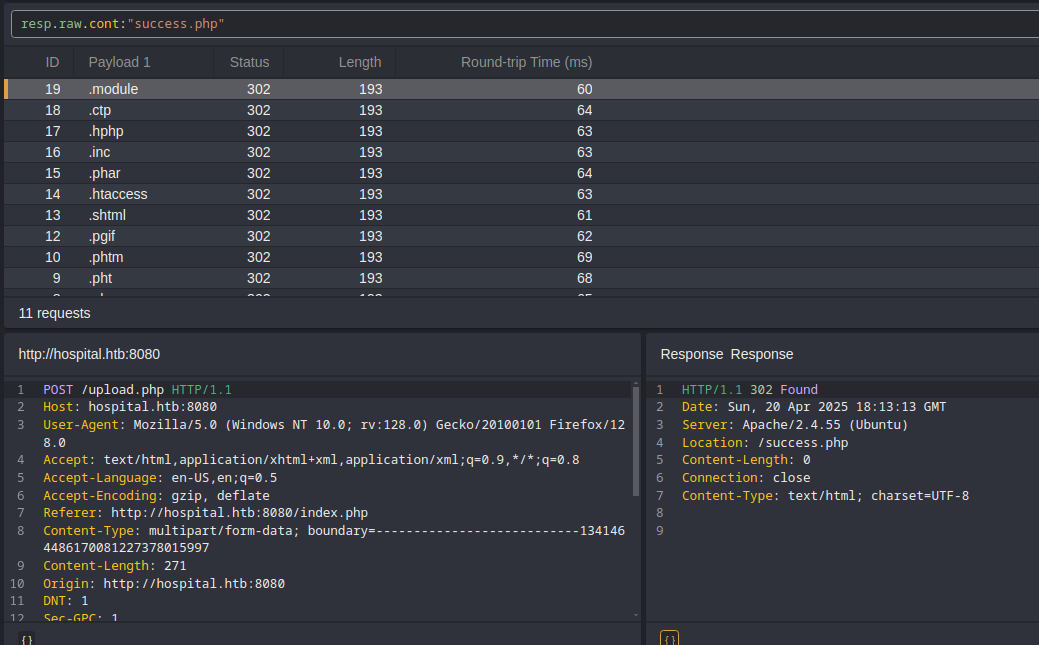Click status 302 in .phar row
Image resolution: width=1039 pixels, height=645 pixels.
[258, 174]
